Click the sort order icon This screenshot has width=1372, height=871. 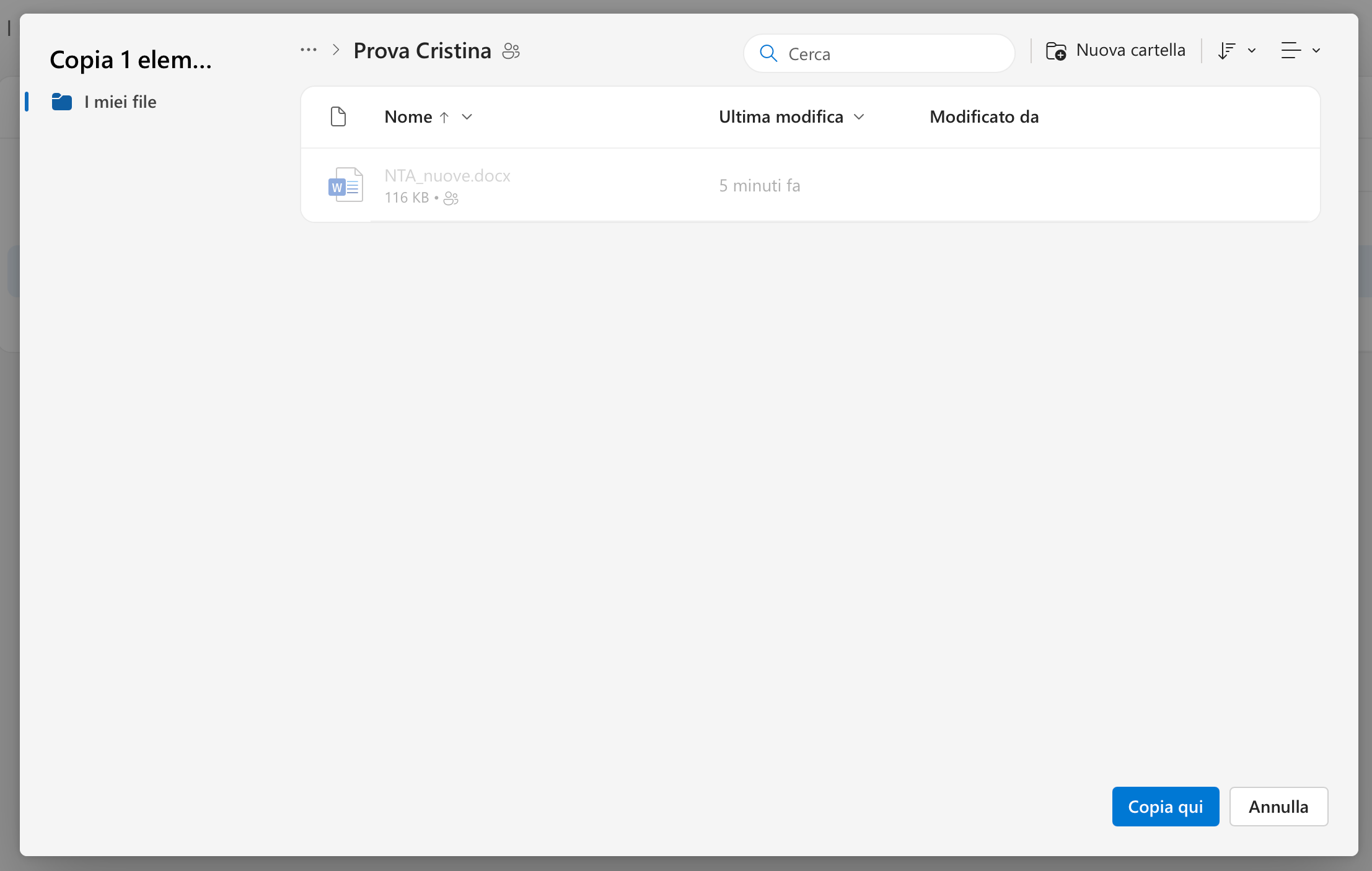[1226, 51]
